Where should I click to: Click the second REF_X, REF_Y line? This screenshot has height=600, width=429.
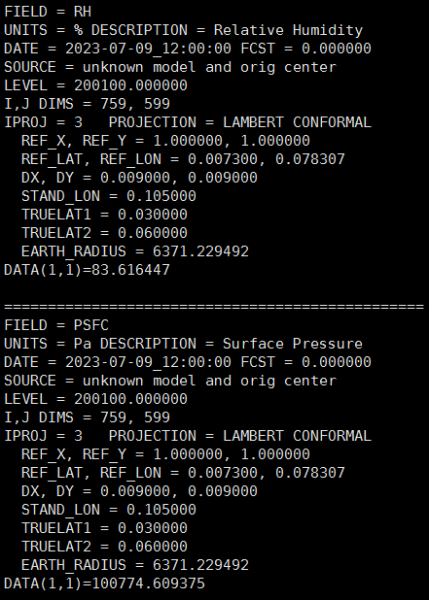(166, 454)
